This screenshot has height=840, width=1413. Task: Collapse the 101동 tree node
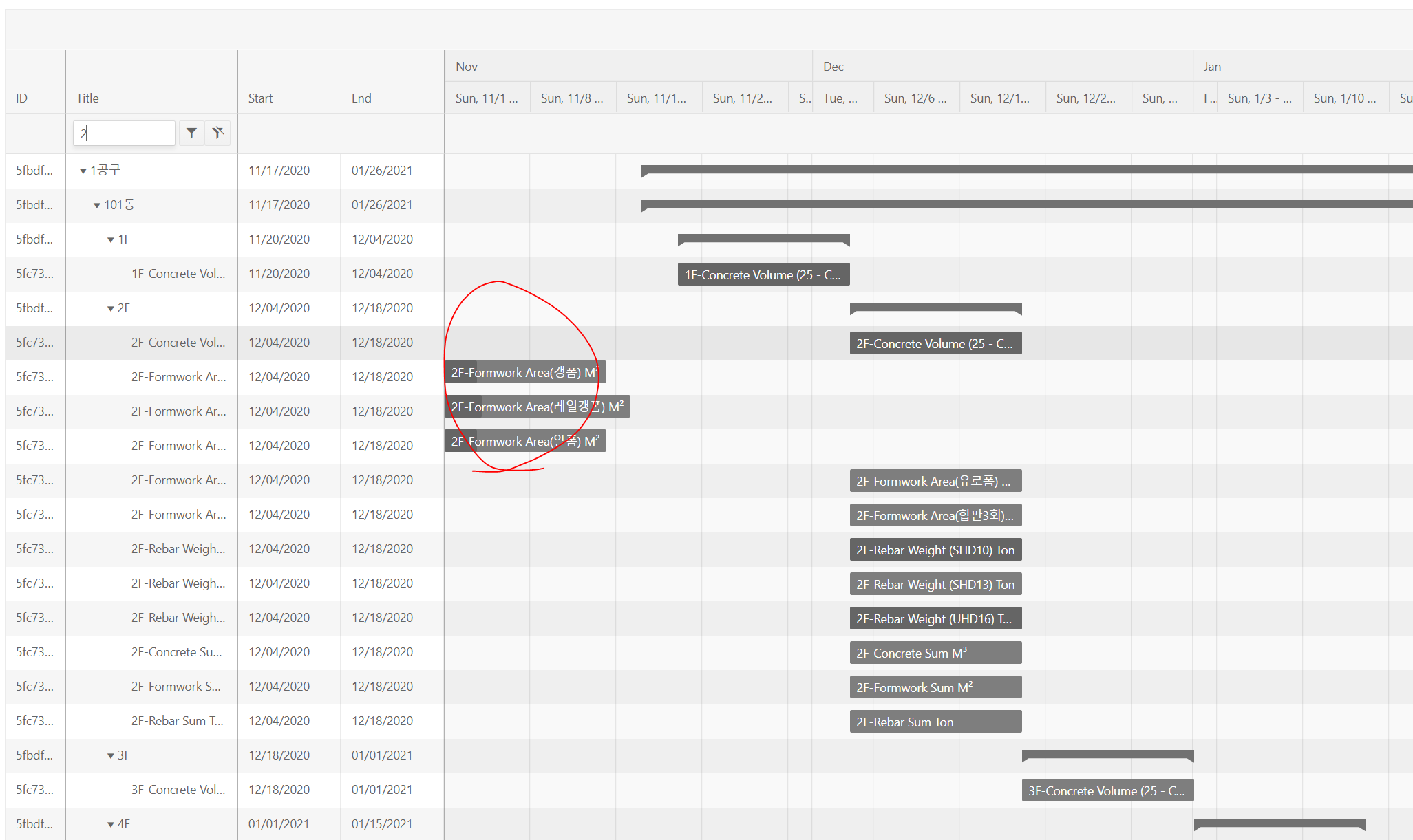tap(97, 205)
